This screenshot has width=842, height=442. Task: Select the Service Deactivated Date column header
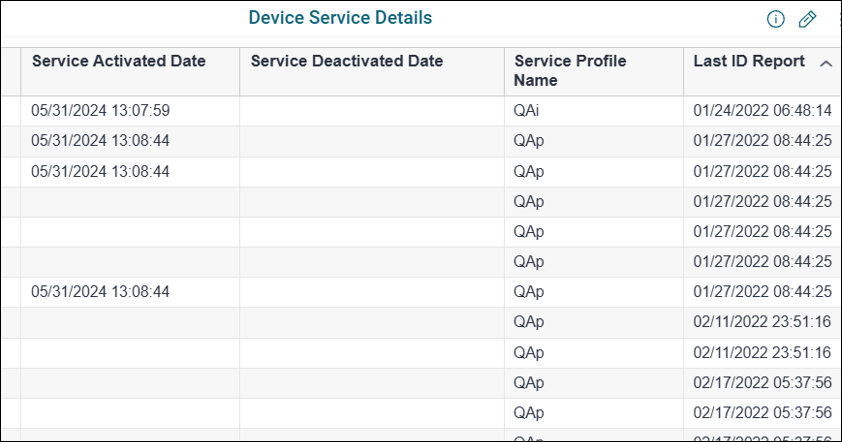pos(347,61)
